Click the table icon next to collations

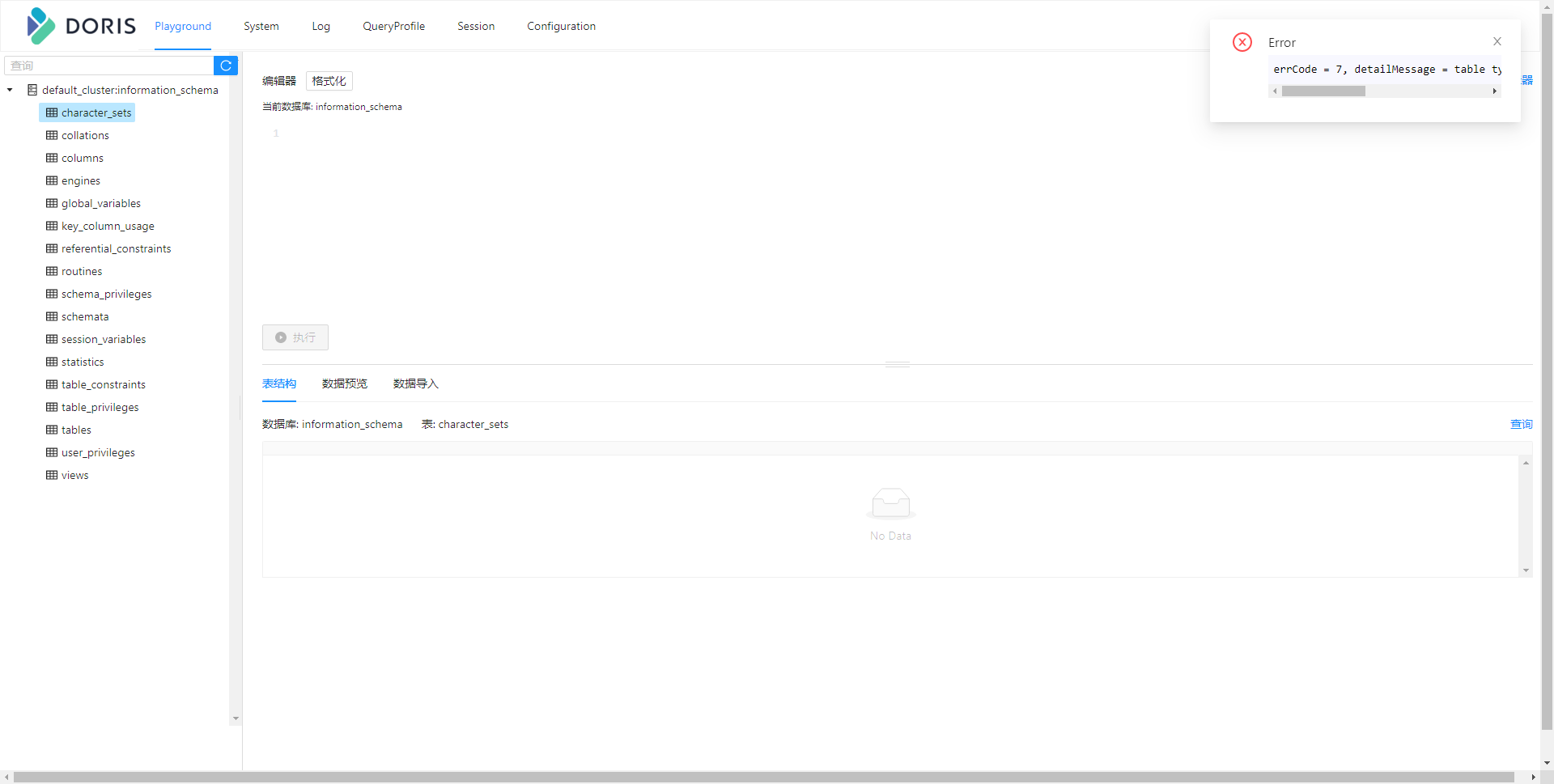(51, 135)
